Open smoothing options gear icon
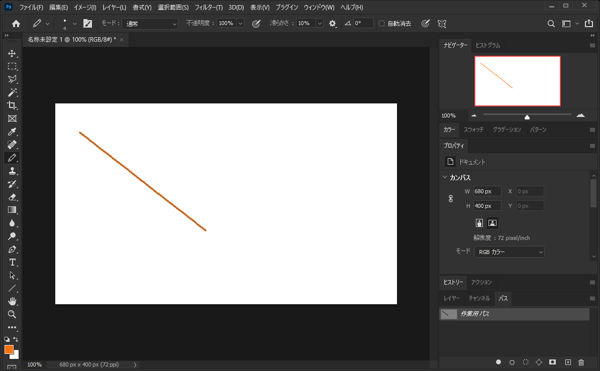This screenshot has height=371, width=600. point(333,24)
